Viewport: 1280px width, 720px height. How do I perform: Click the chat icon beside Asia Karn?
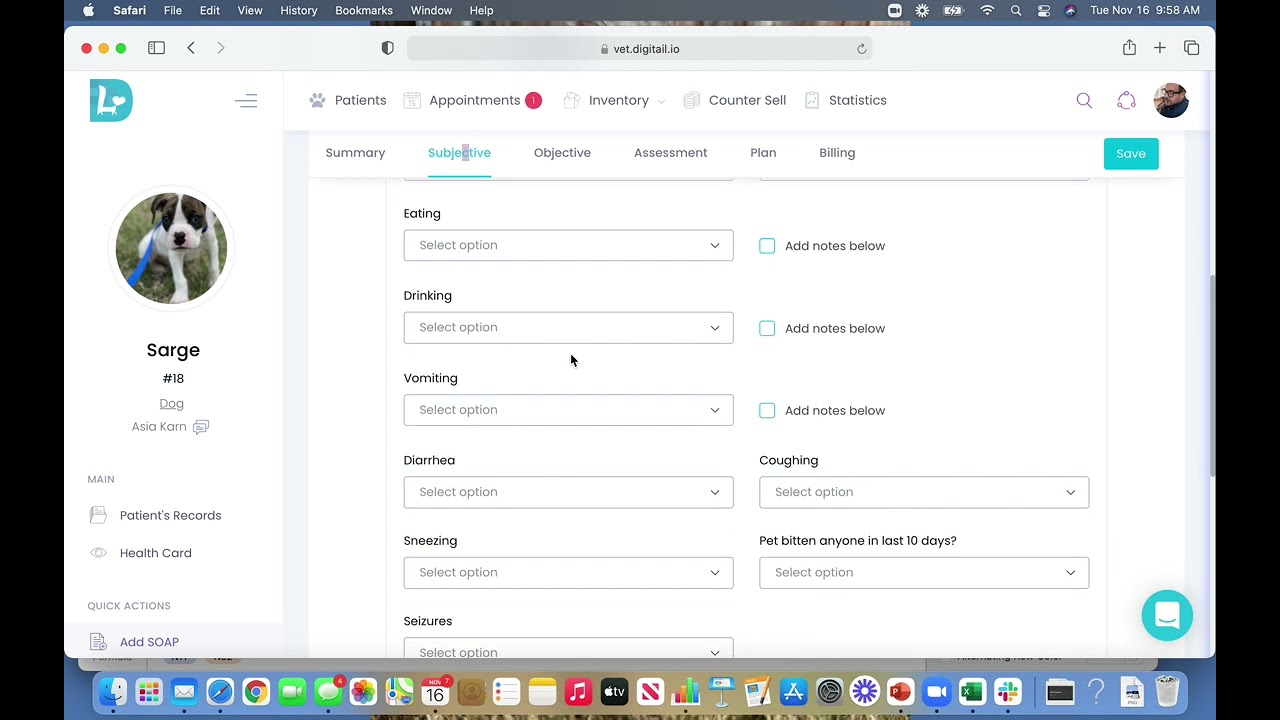click(x=201, y=427)
